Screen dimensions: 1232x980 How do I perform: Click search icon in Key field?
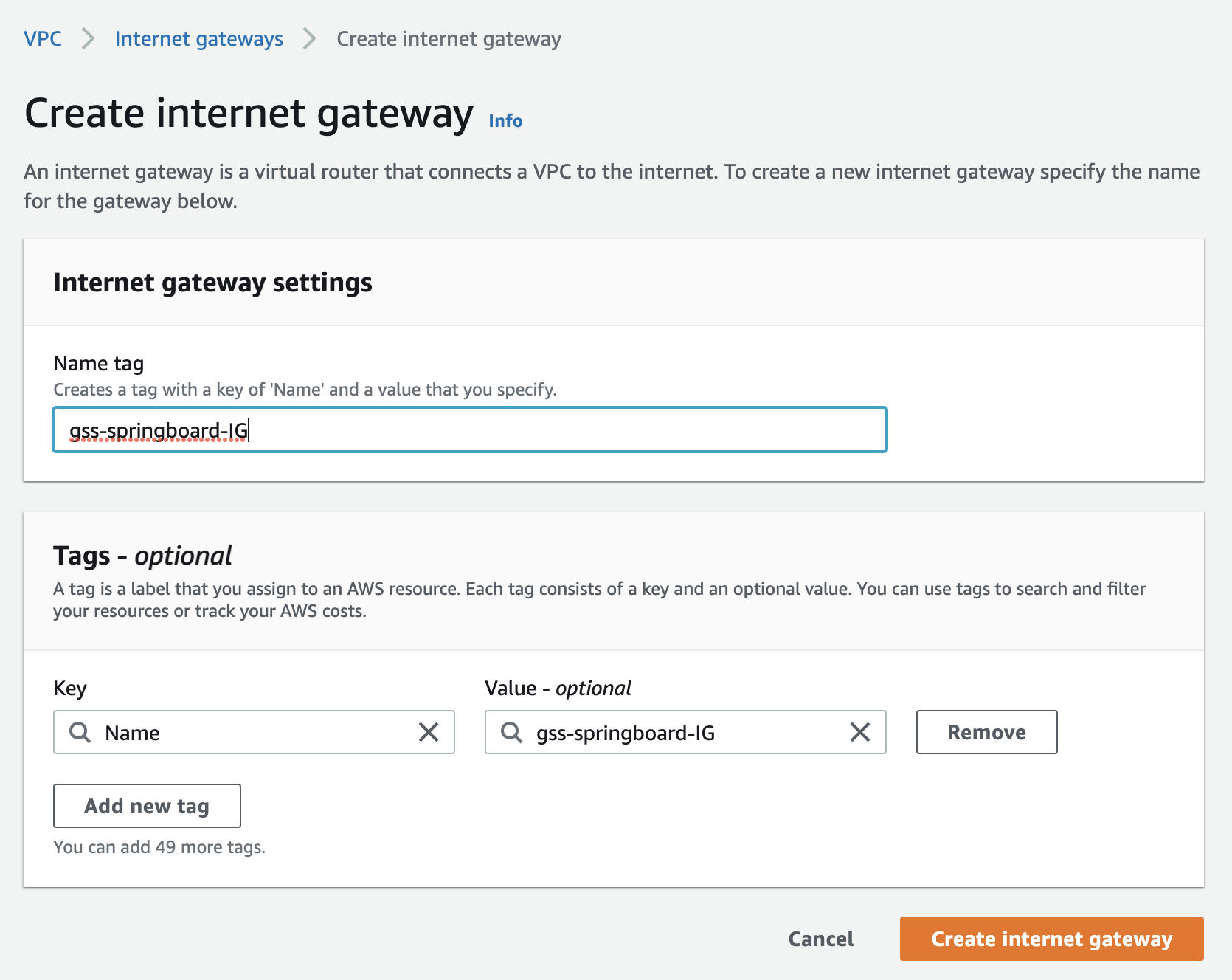(80, 732)
